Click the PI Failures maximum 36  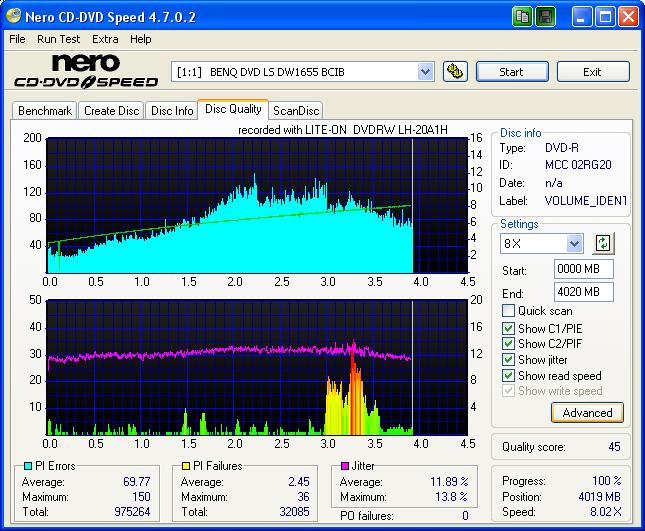coord(303,496)
